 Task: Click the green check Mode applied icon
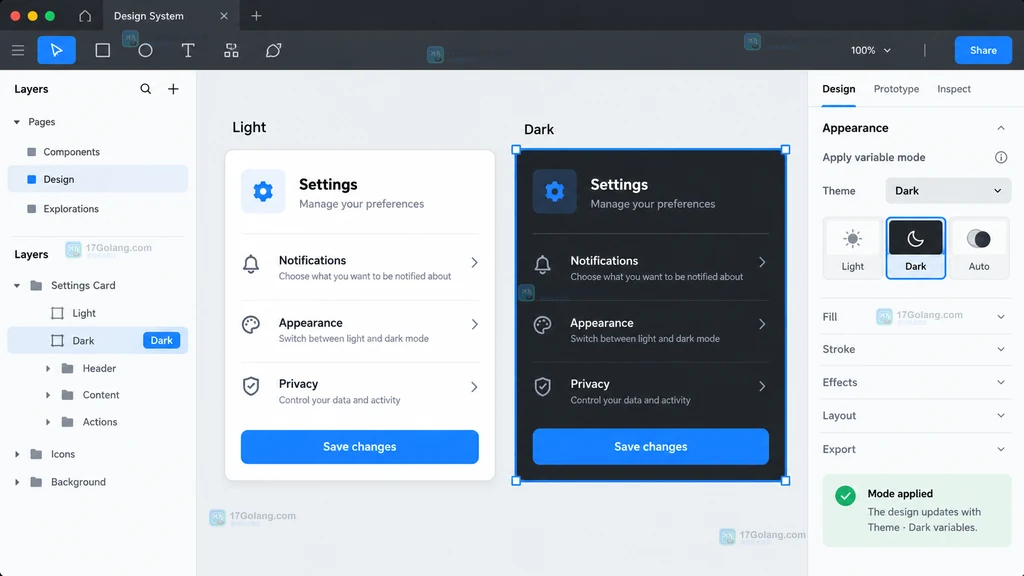[845, 496]
